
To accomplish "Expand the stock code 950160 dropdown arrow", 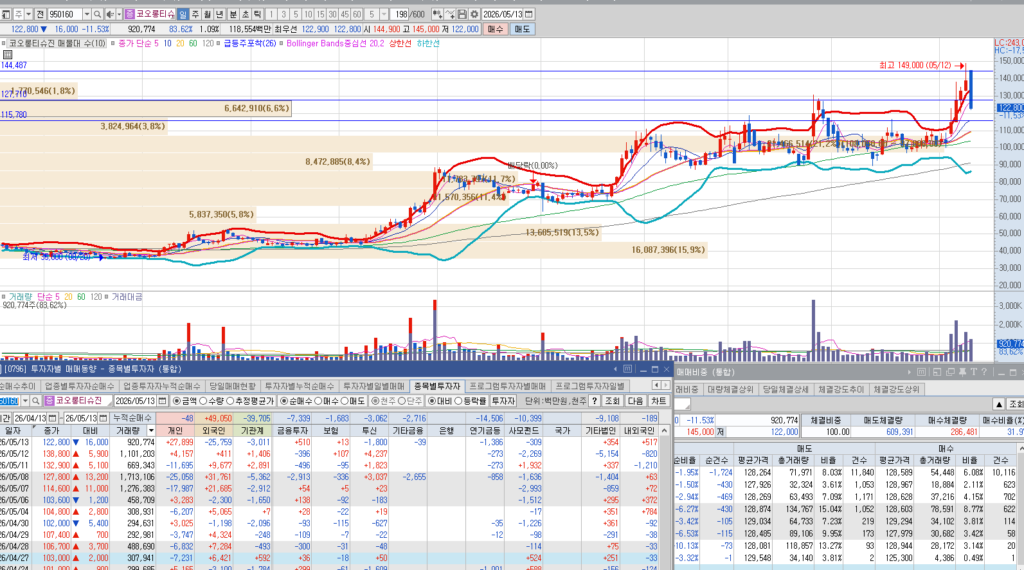I will coord(87,14).
